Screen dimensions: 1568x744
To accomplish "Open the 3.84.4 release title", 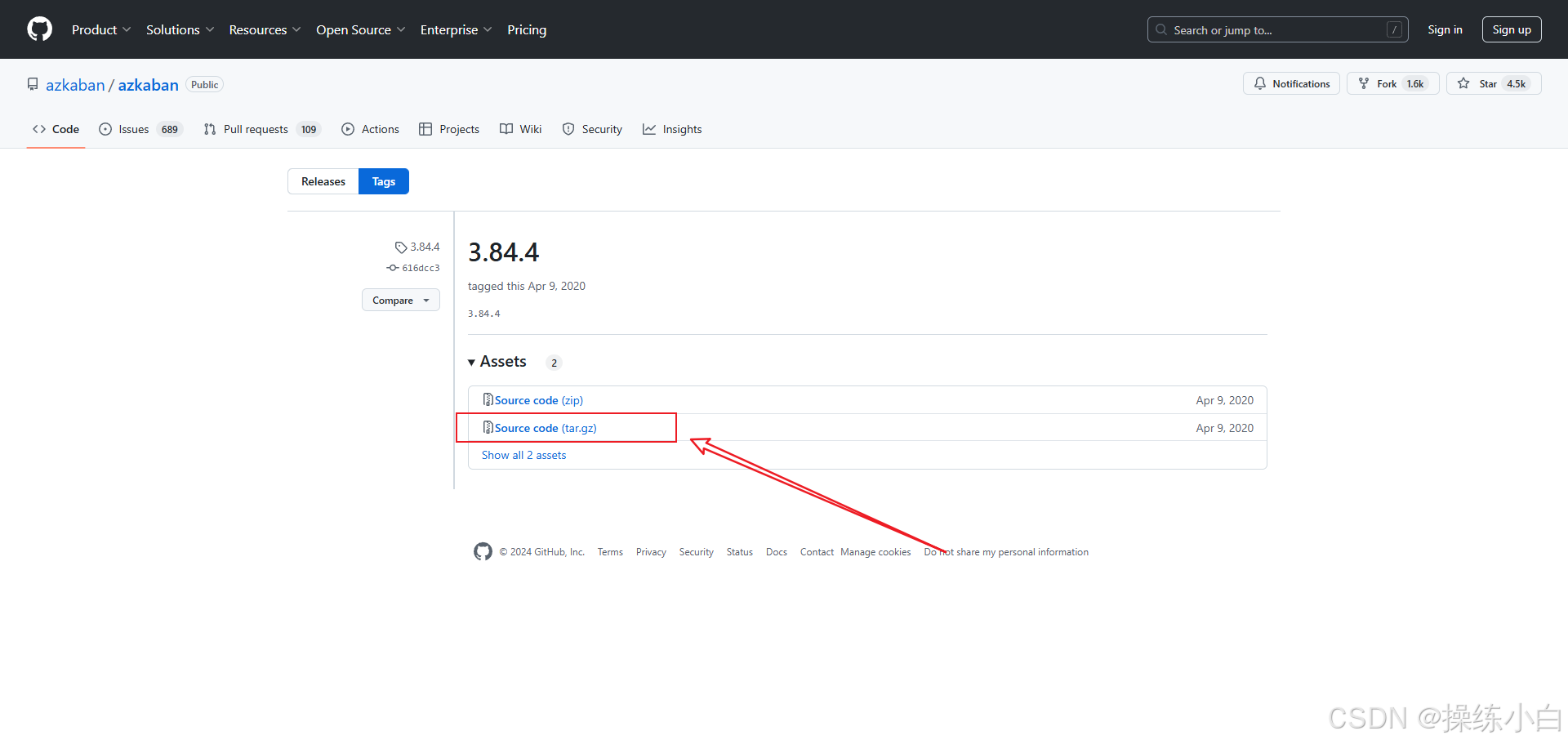I will (503, 252).
